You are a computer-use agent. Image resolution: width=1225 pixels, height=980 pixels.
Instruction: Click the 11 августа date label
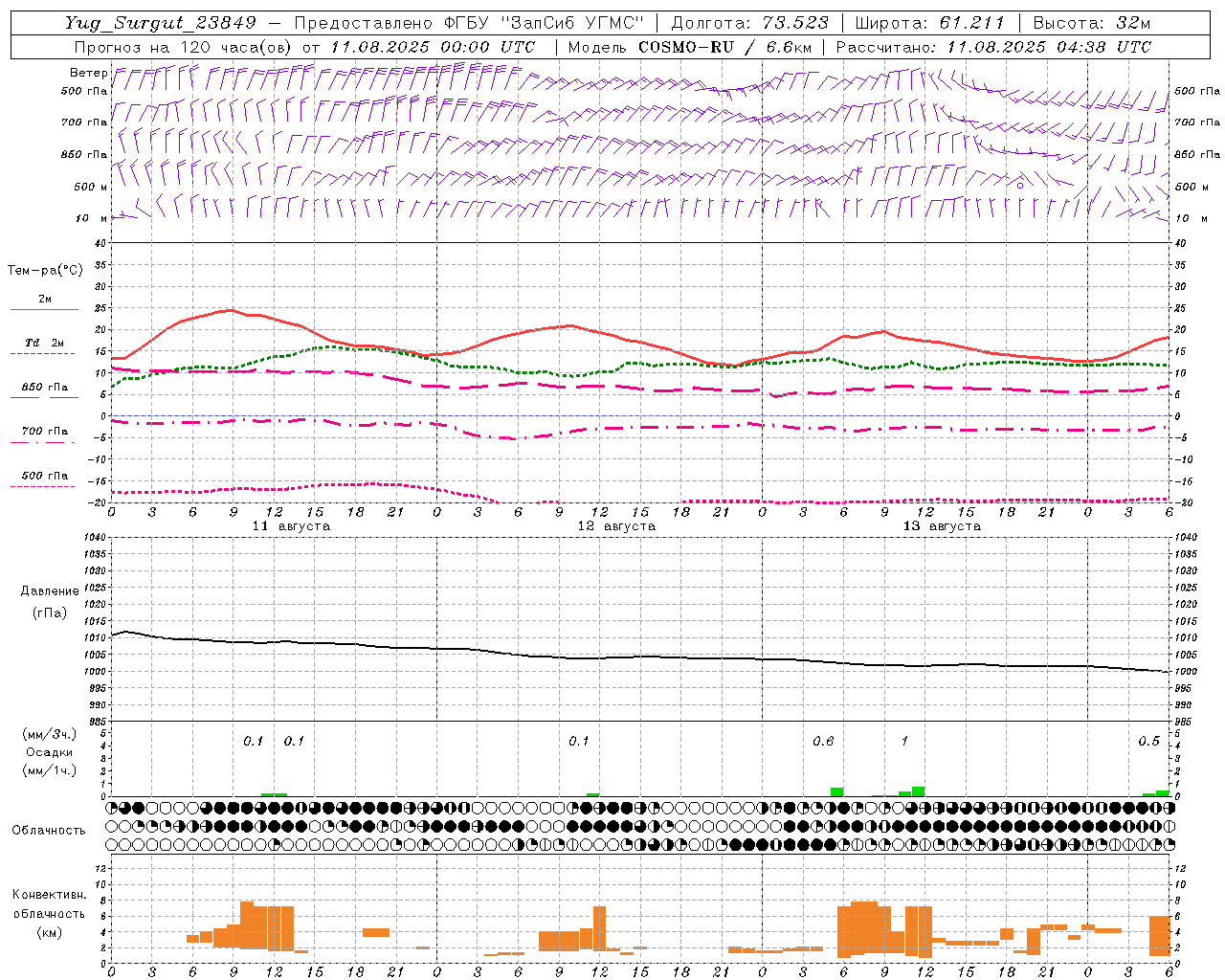pyautogui.click(x=291, y=526)
